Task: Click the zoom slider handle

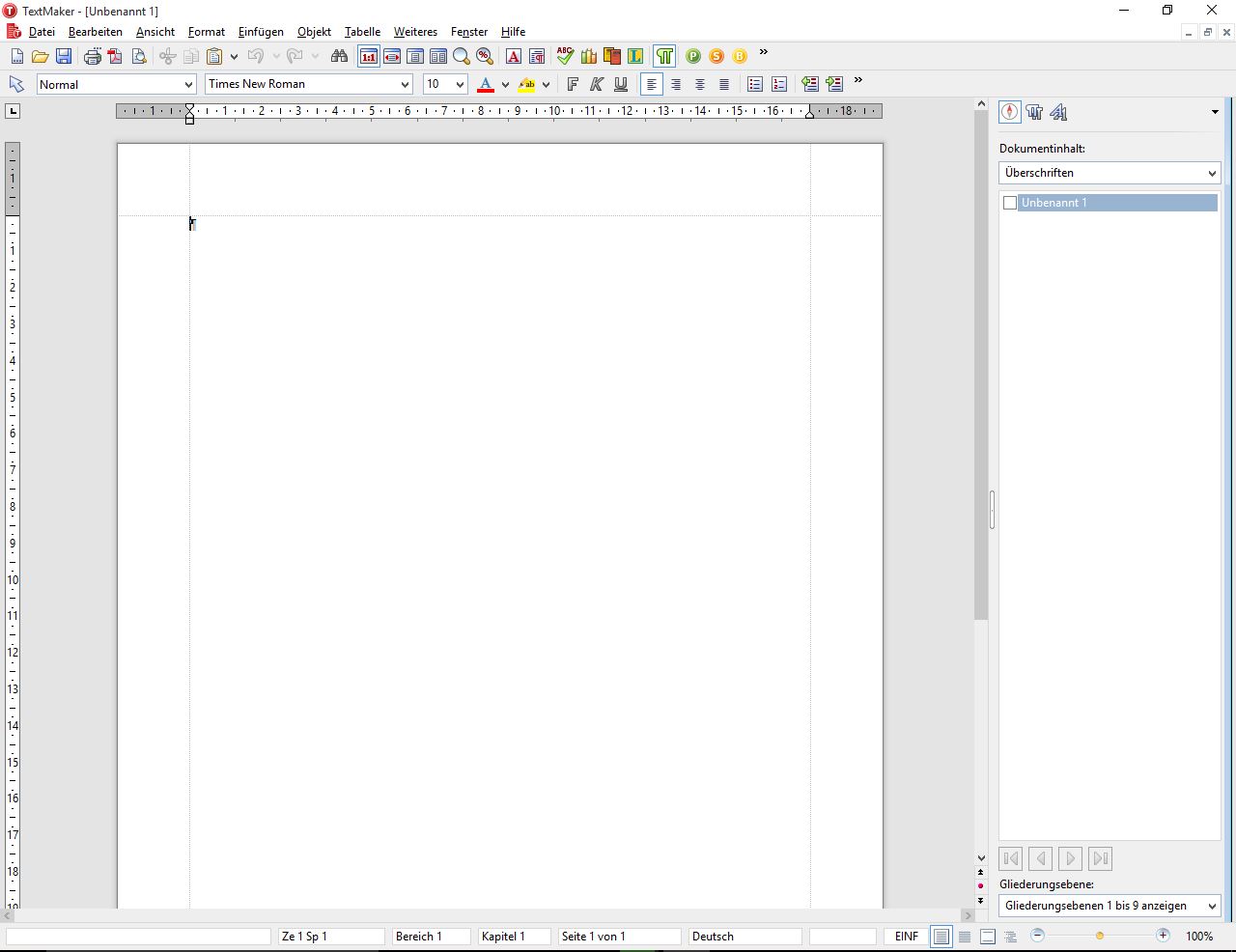Action: (x=1100, y=936)
